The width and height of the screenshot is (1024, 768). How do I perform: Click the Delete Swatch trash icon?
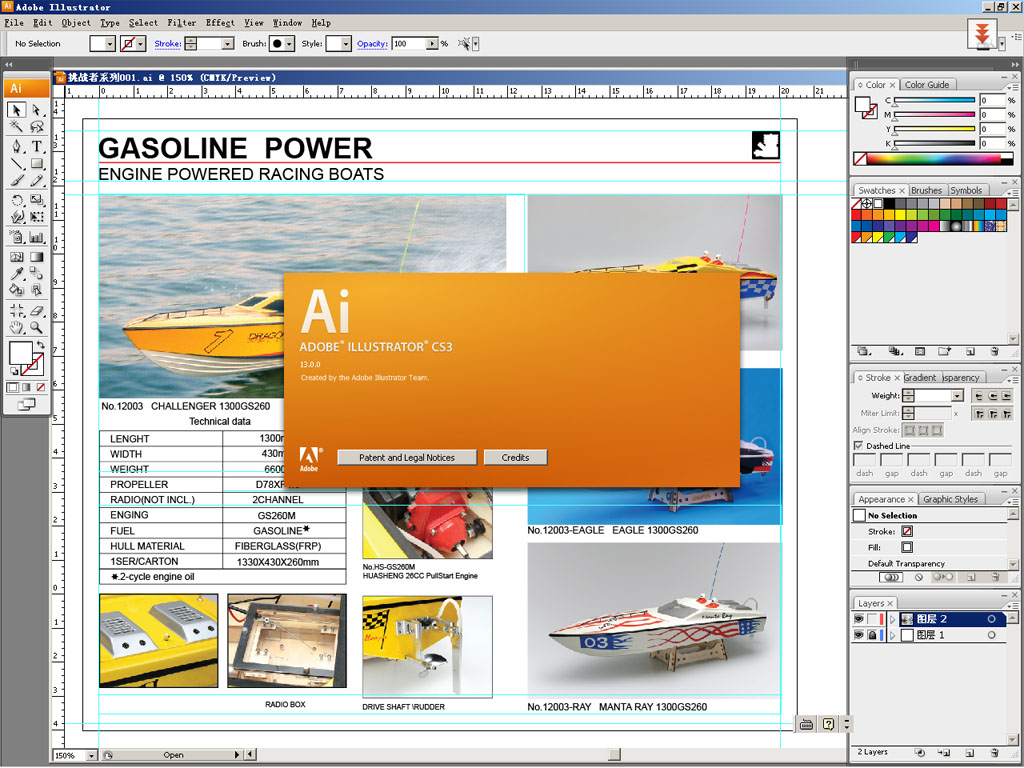[x=994, y=351]
